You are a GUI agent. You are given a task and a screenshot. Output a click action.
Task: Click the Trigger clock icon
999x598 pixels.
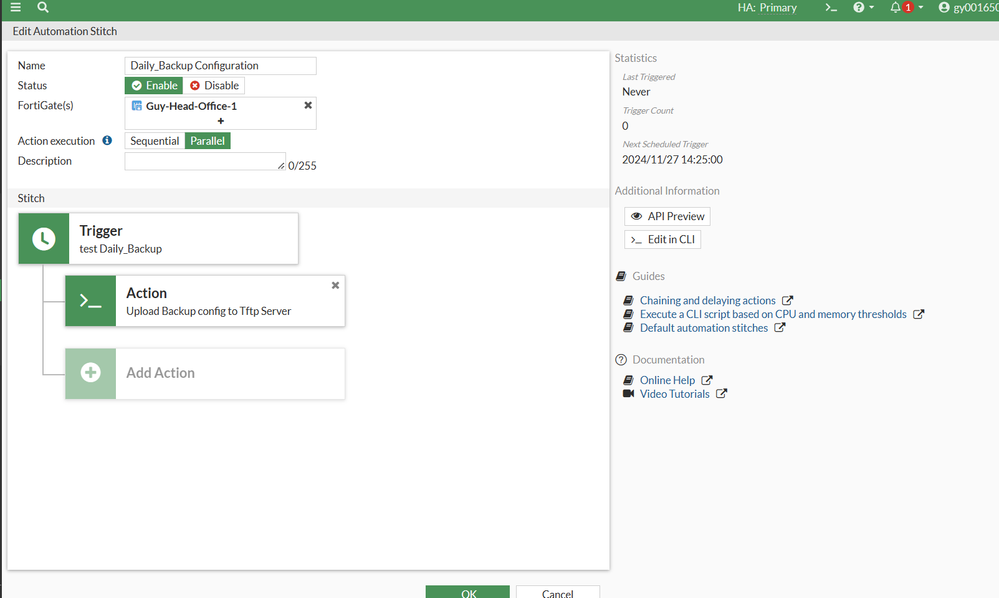pos(44,239)
